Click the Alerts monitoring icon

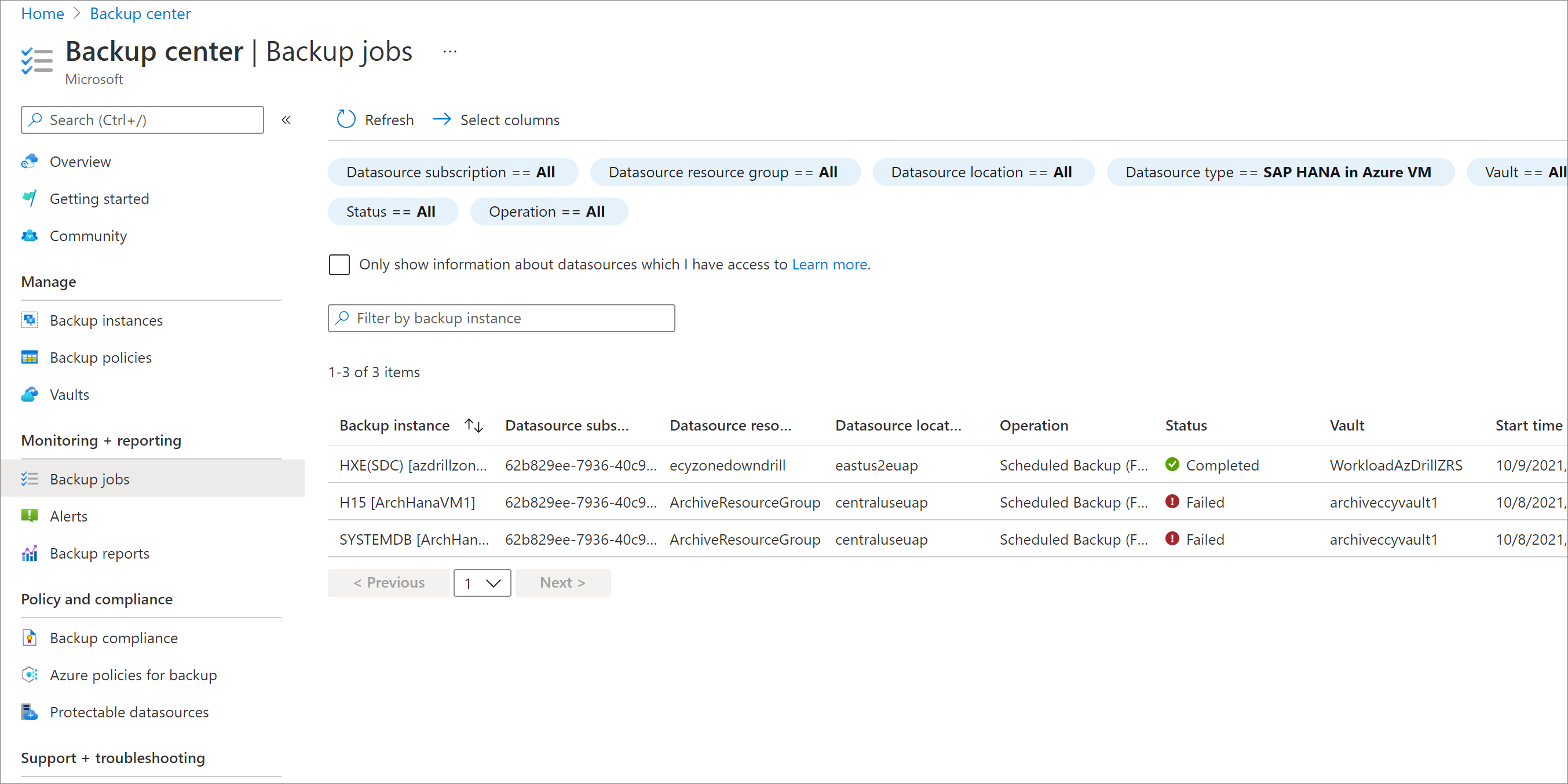(x=30, y=516)
